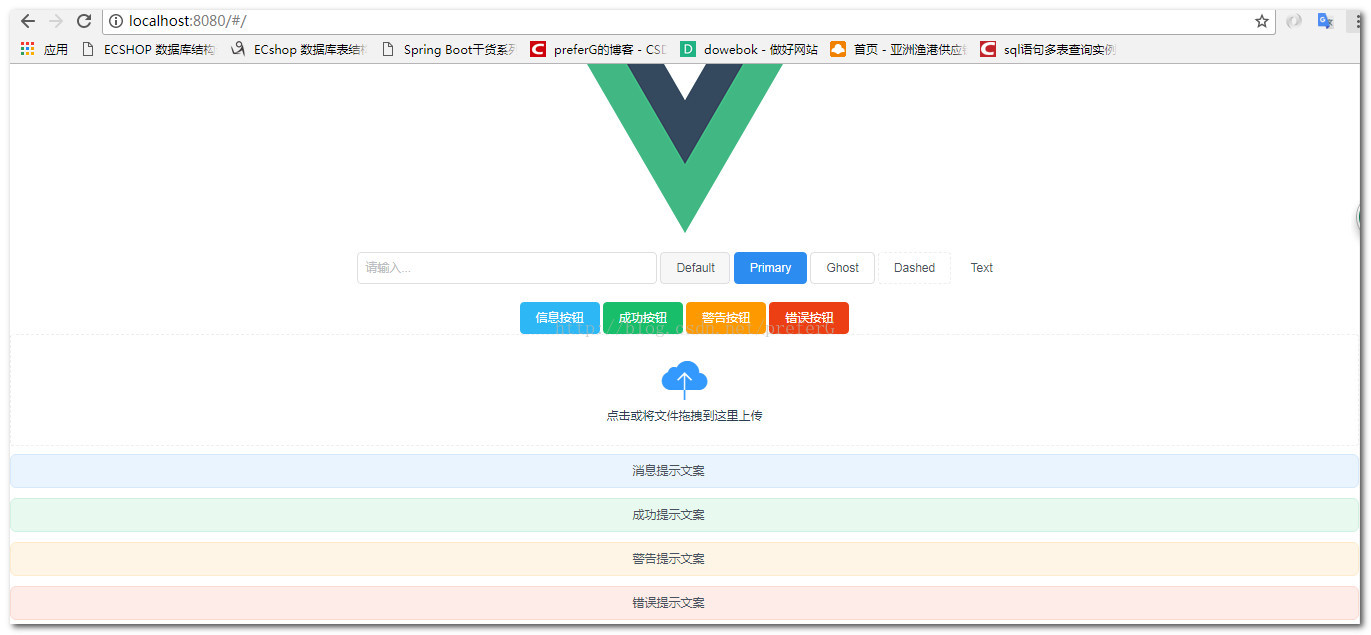
Task: Open sql语句多表查询实例 bookmark
Action: click(1049, 49)
